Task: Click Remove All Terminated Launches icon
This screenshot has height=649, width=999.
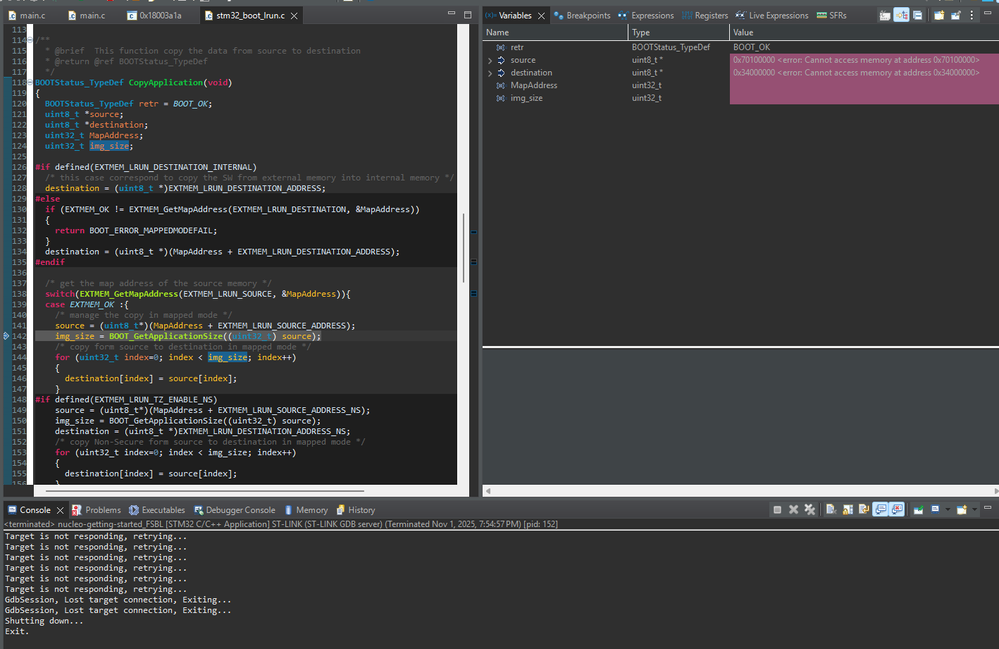Action: 808,510
